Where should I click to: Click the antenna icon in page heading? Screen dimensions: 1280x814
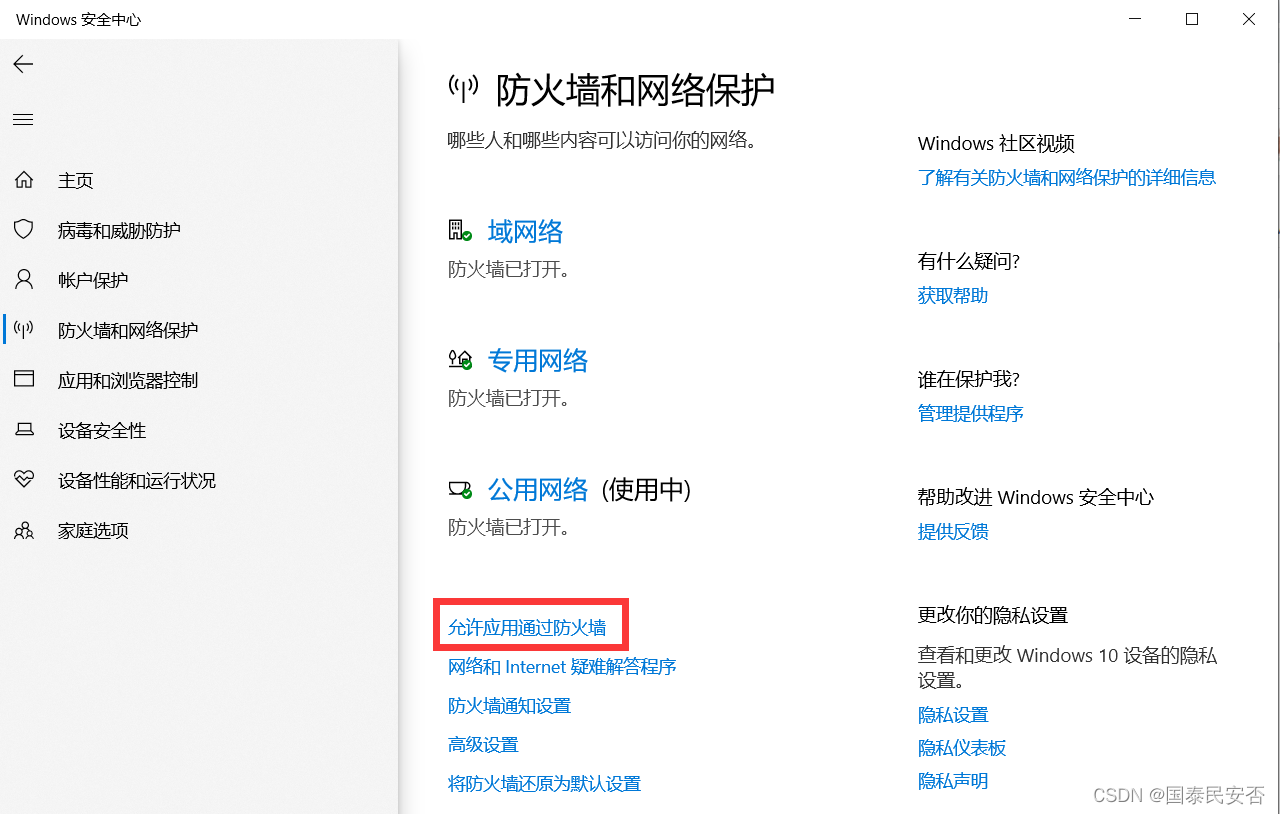(x=463, y=90)
